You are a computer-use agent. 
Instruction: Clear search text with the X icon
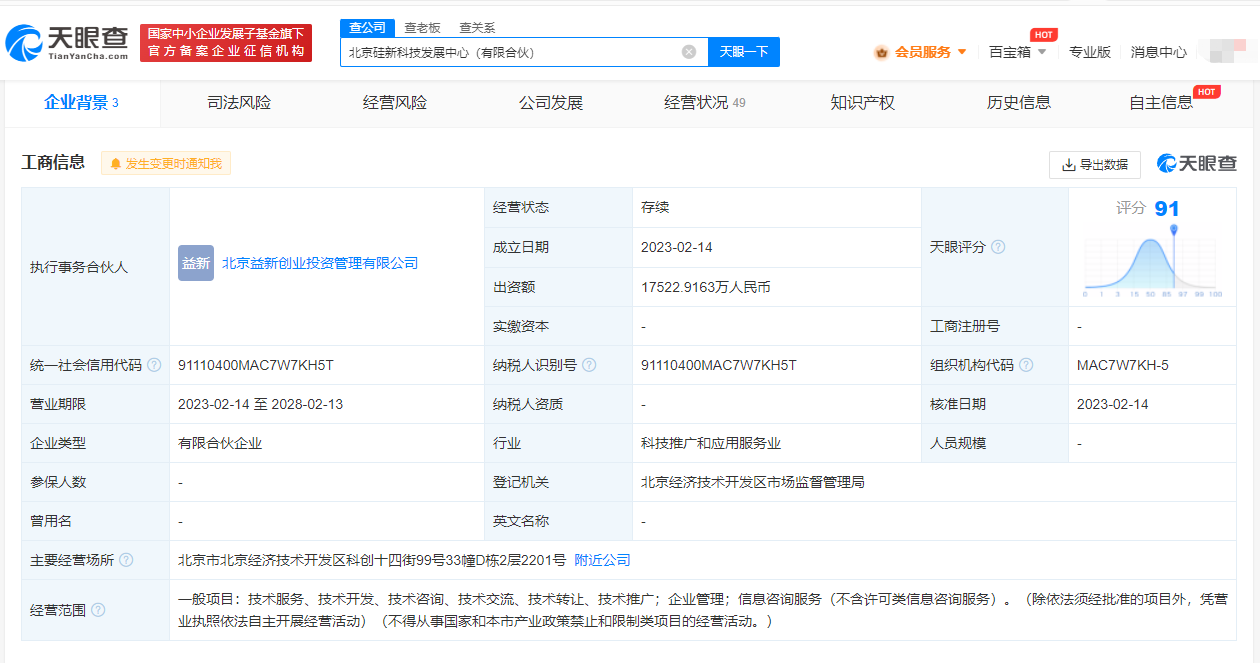pos(689,52)
